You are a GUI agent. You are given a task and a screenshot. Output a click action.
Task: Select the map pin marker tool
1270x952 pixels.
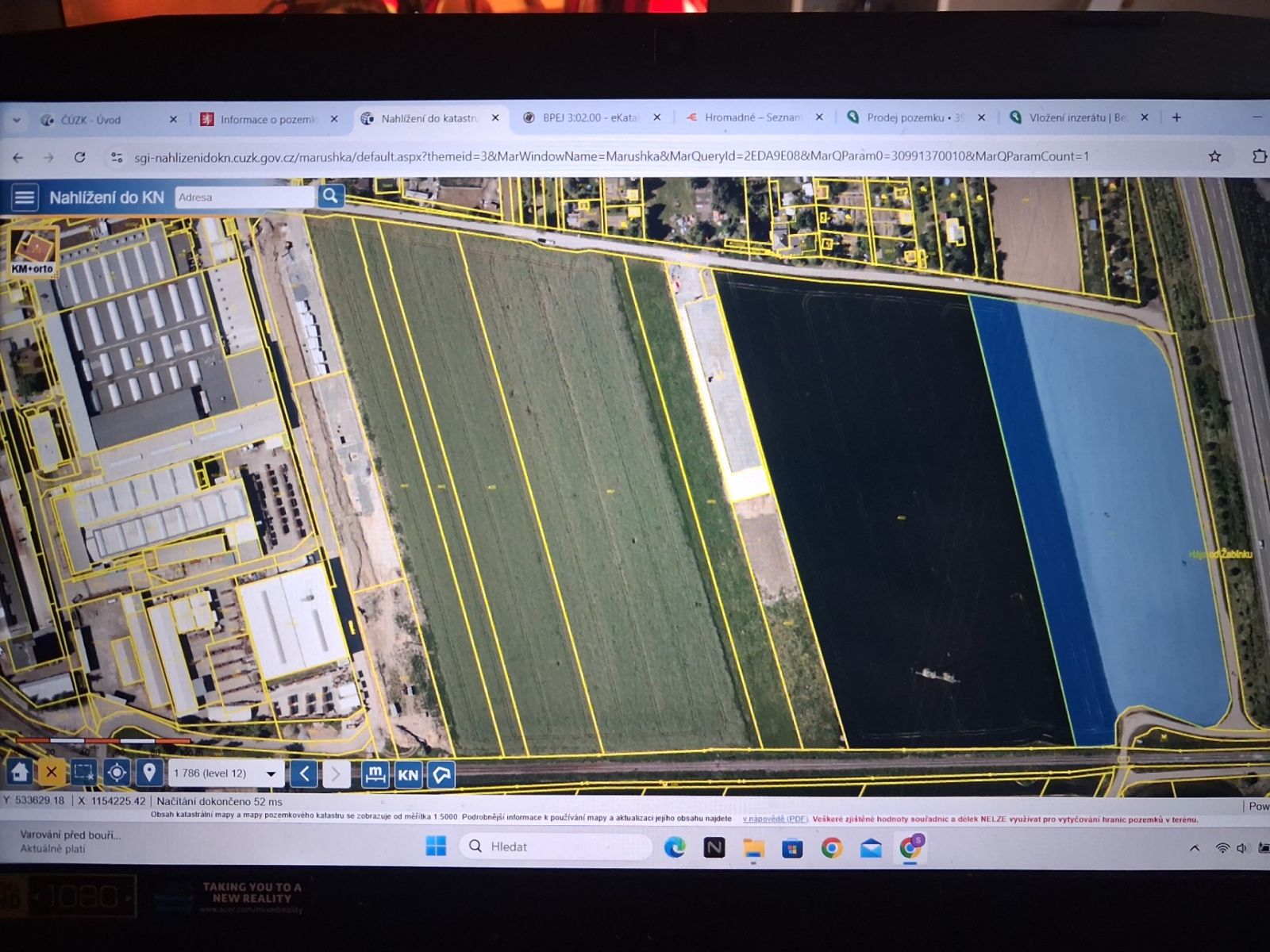click(149, 772)
